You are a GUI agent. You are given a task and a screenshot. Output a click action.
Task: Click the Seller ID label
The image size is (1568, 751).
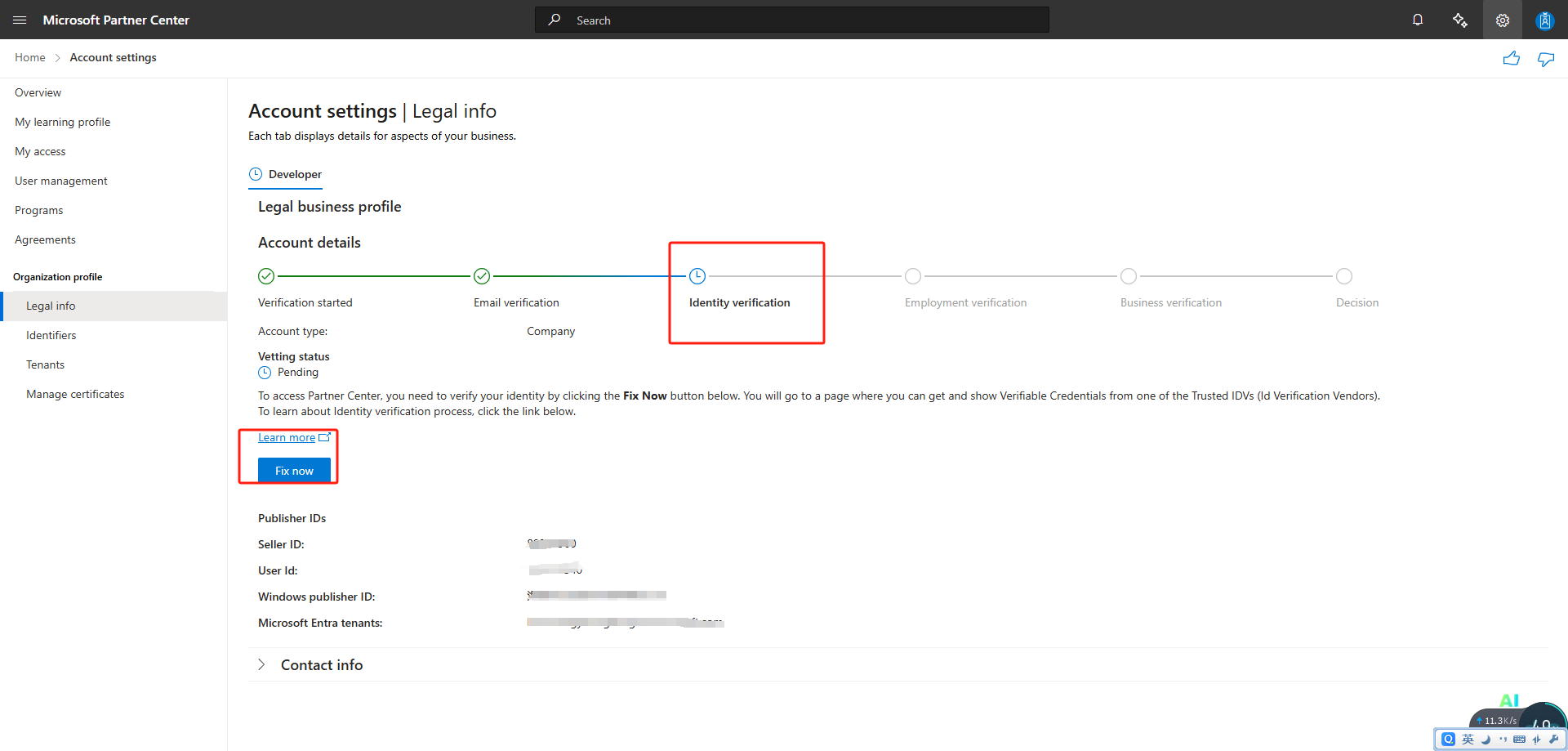281,544
